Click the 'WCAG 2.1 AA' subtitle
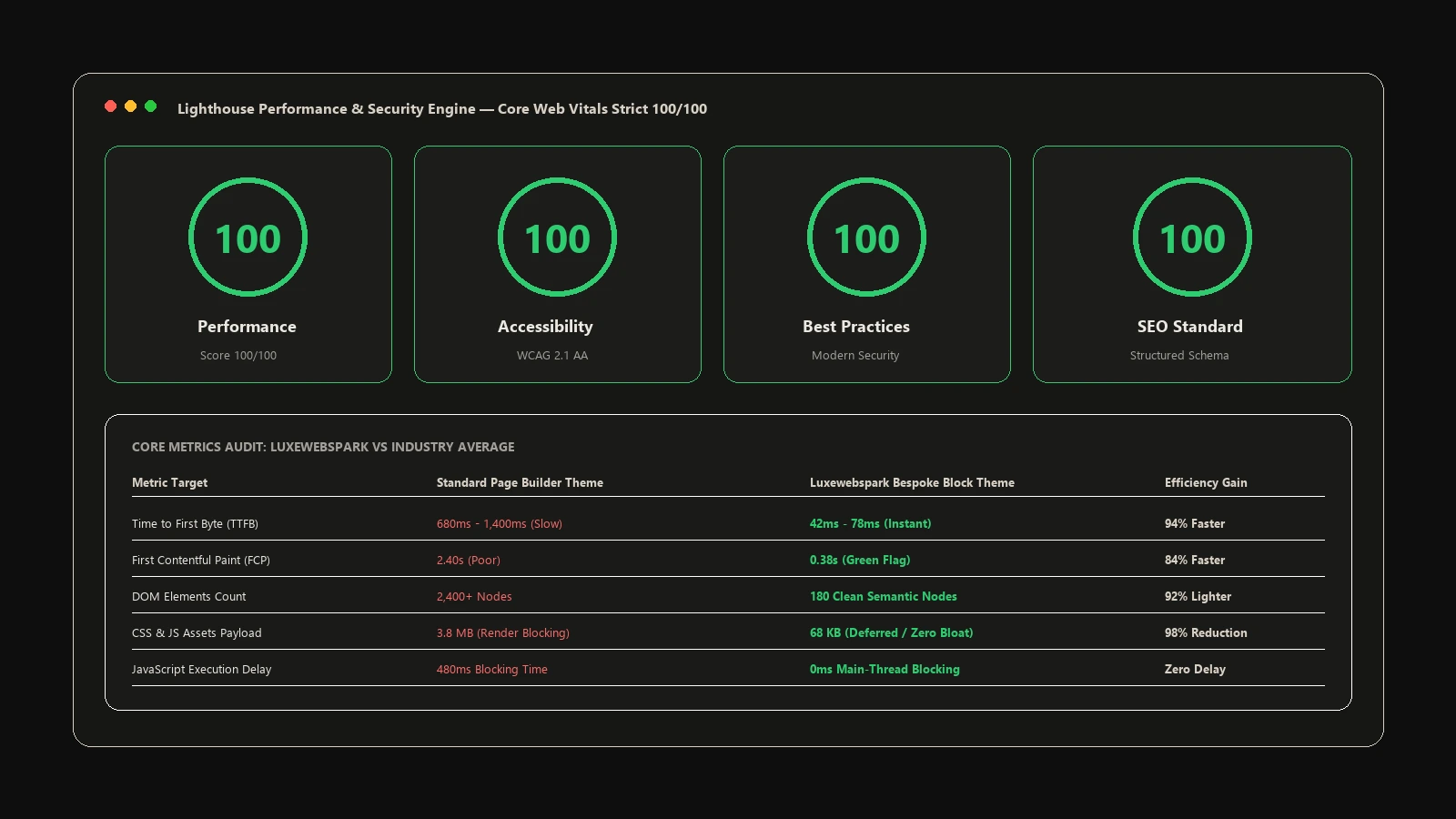Image resolution: width=1456 pixels, height=819 pixels. coord(552,356)
